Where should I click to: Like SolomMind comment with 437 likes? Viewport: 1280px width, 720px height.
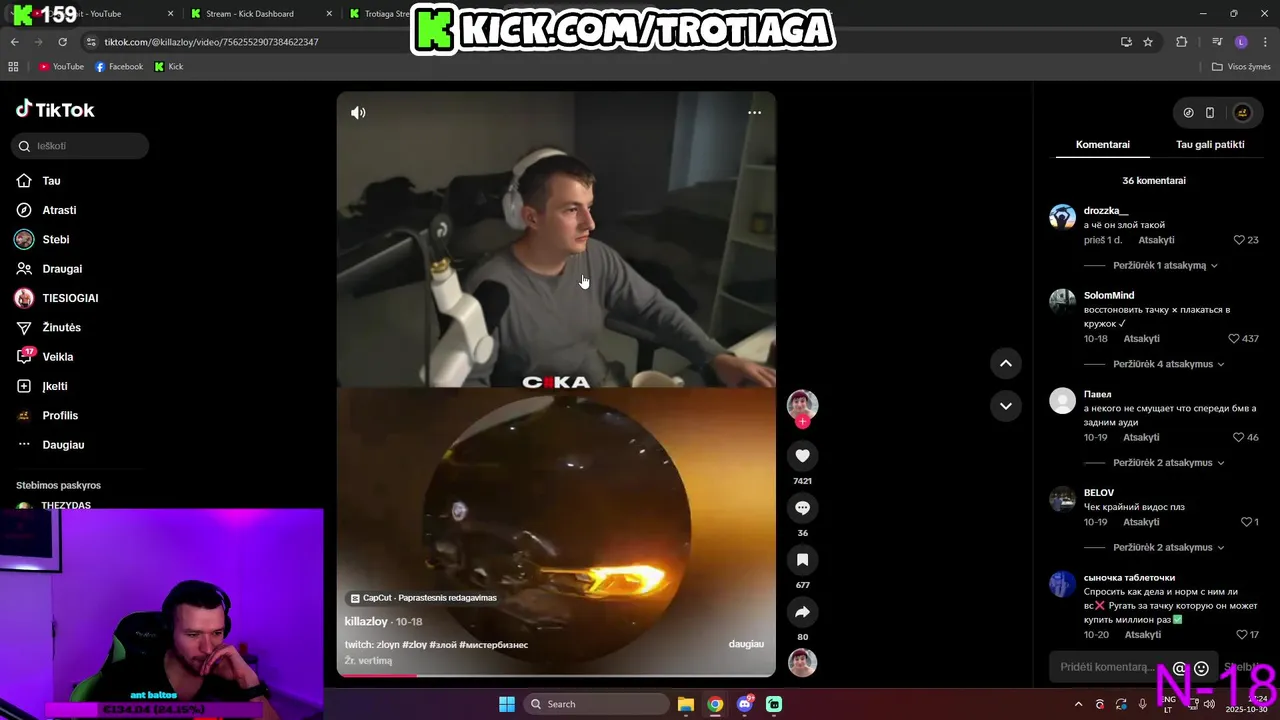[1234, 339]
